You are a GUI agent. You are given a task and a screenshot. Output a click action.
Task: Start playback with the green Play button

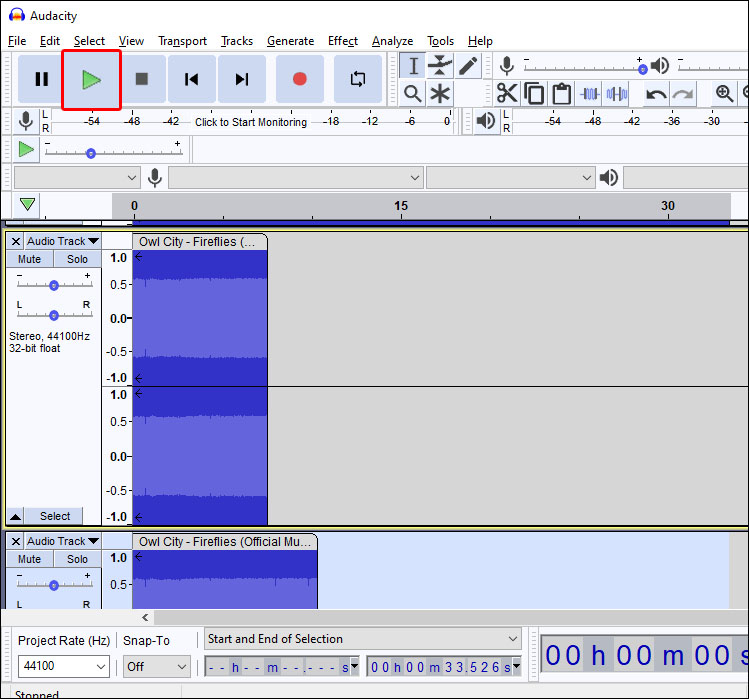[91, 80]
